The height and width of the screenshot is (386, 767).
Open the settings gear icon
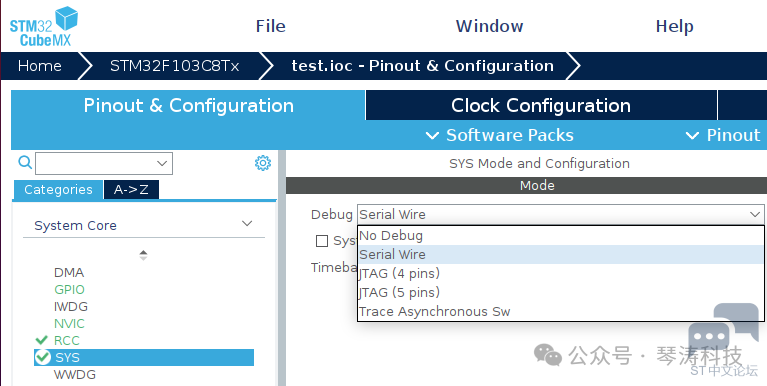263,163
